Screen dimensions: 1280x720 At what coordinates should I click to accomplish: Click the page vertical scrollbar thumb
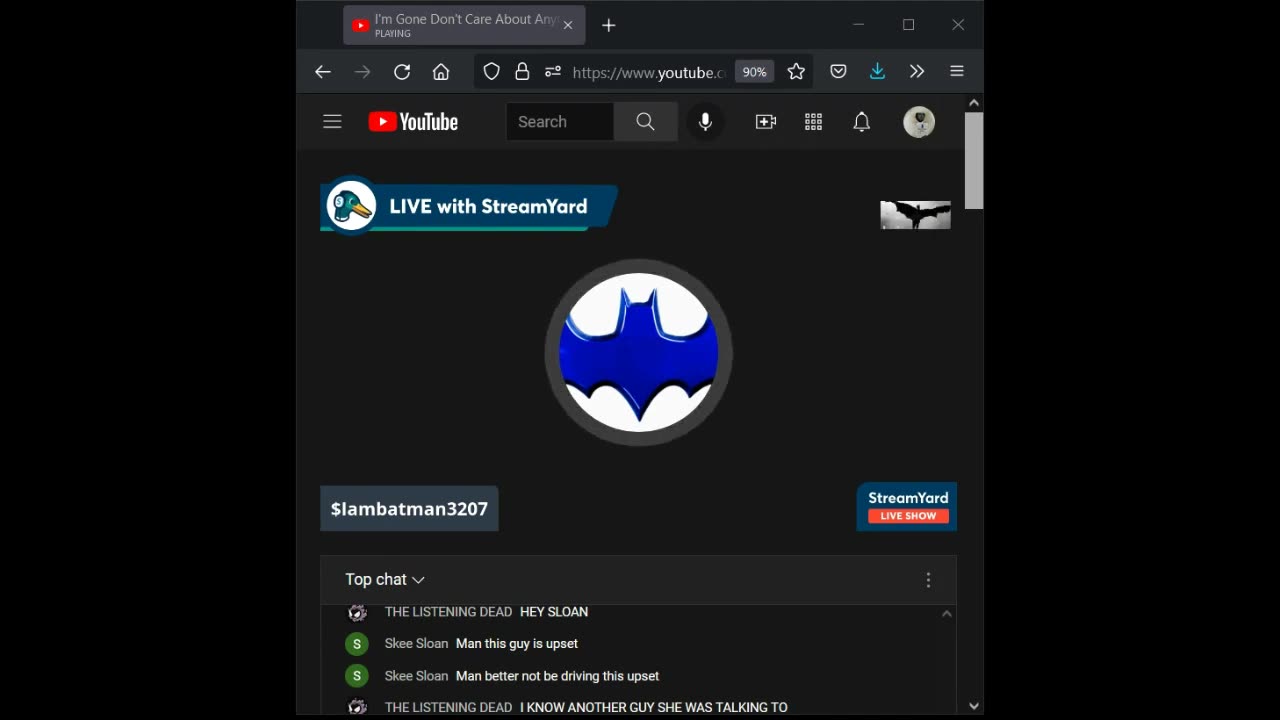(x=974, y=161)
